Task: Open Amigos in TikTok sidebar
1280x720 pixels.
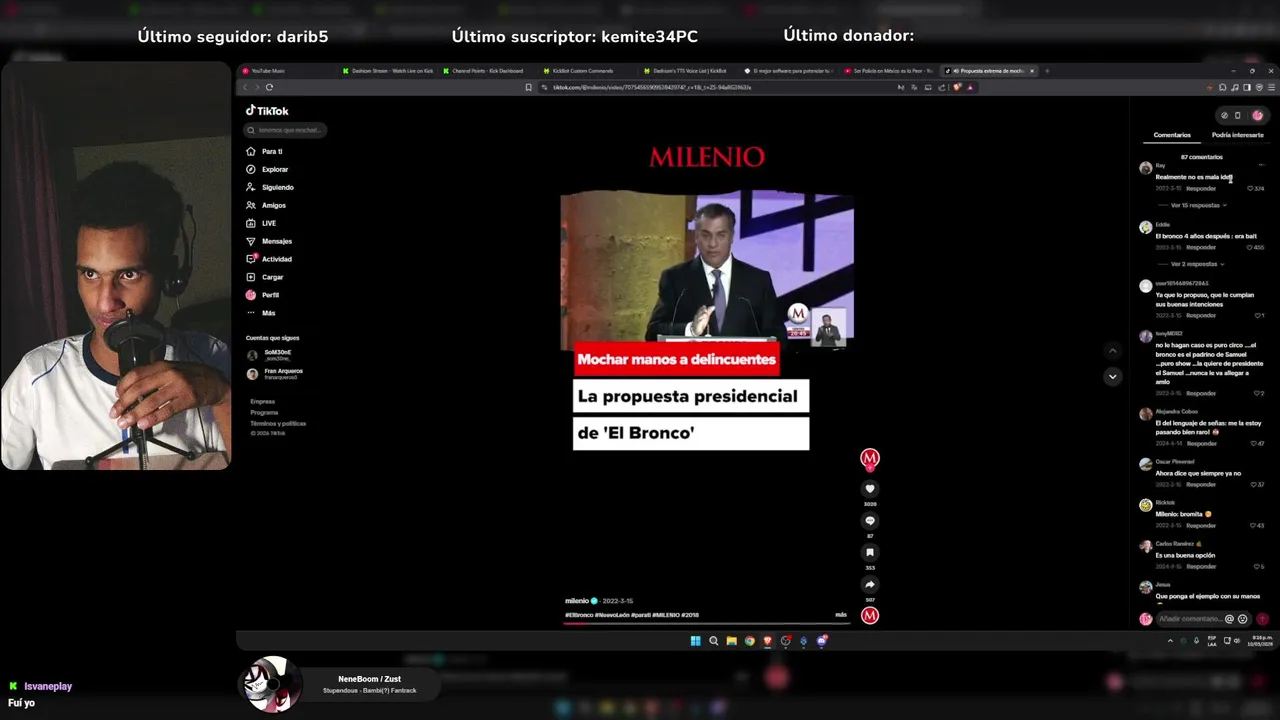Action: coord(266,205)
